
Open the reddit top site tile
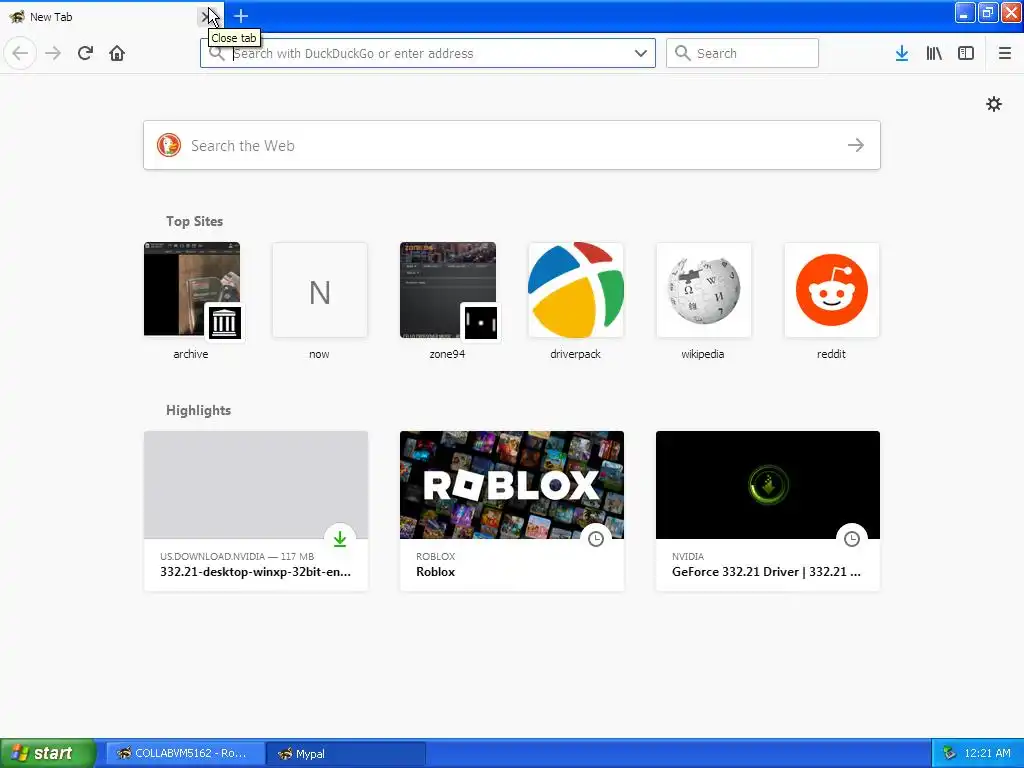[831, 301]
